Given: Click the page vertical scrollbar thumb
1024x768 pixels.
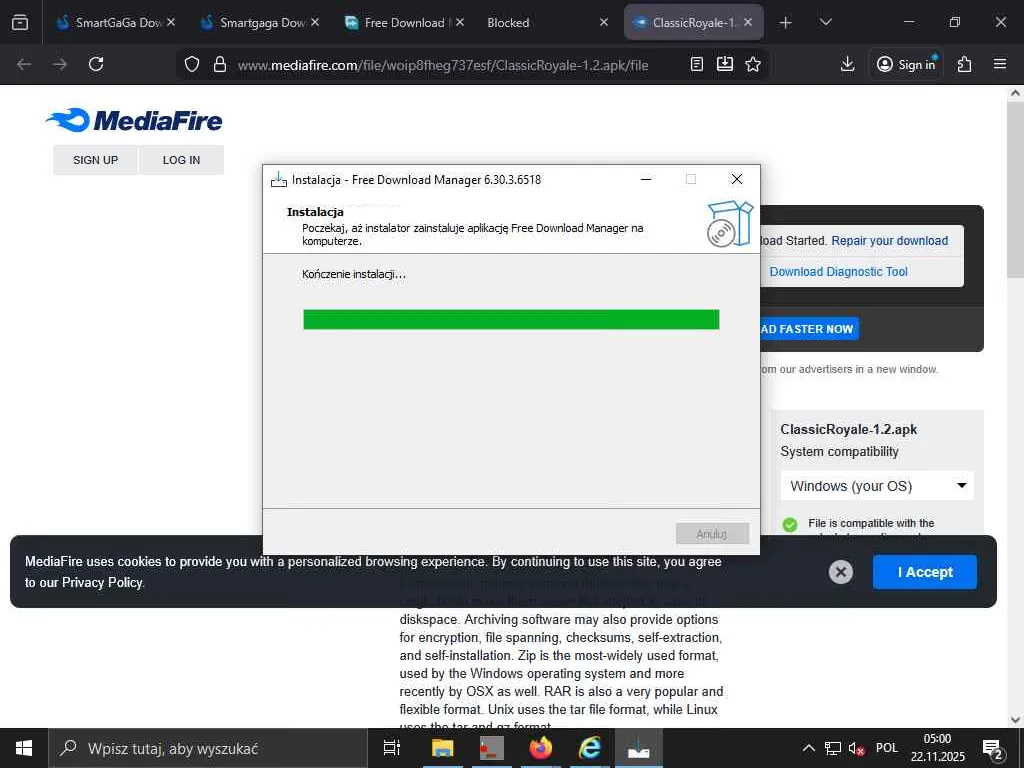Looking at the screenshot, I should [x=1015, y=189].
